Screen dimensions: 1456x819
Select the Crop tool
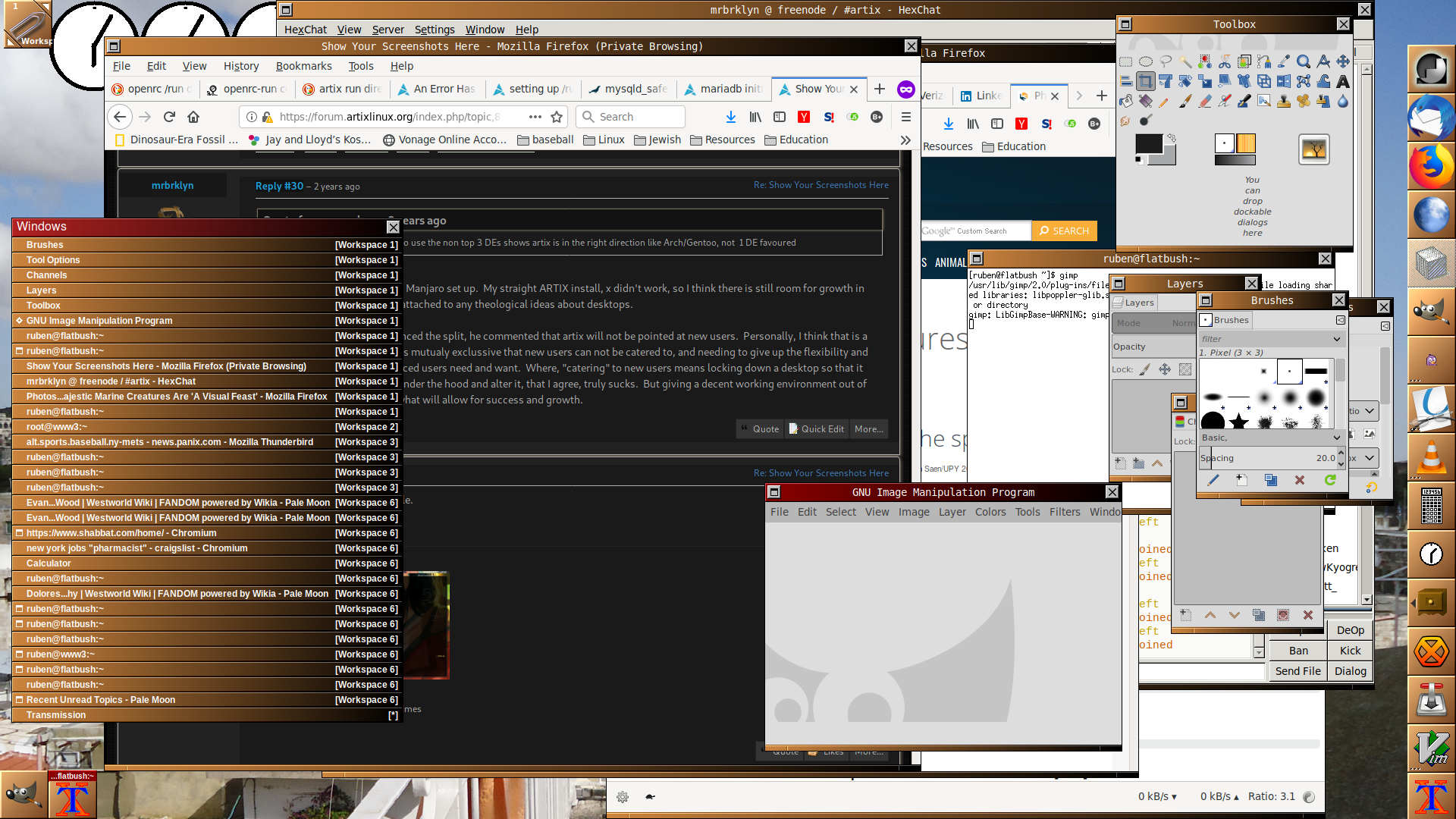coord(1146,81)
